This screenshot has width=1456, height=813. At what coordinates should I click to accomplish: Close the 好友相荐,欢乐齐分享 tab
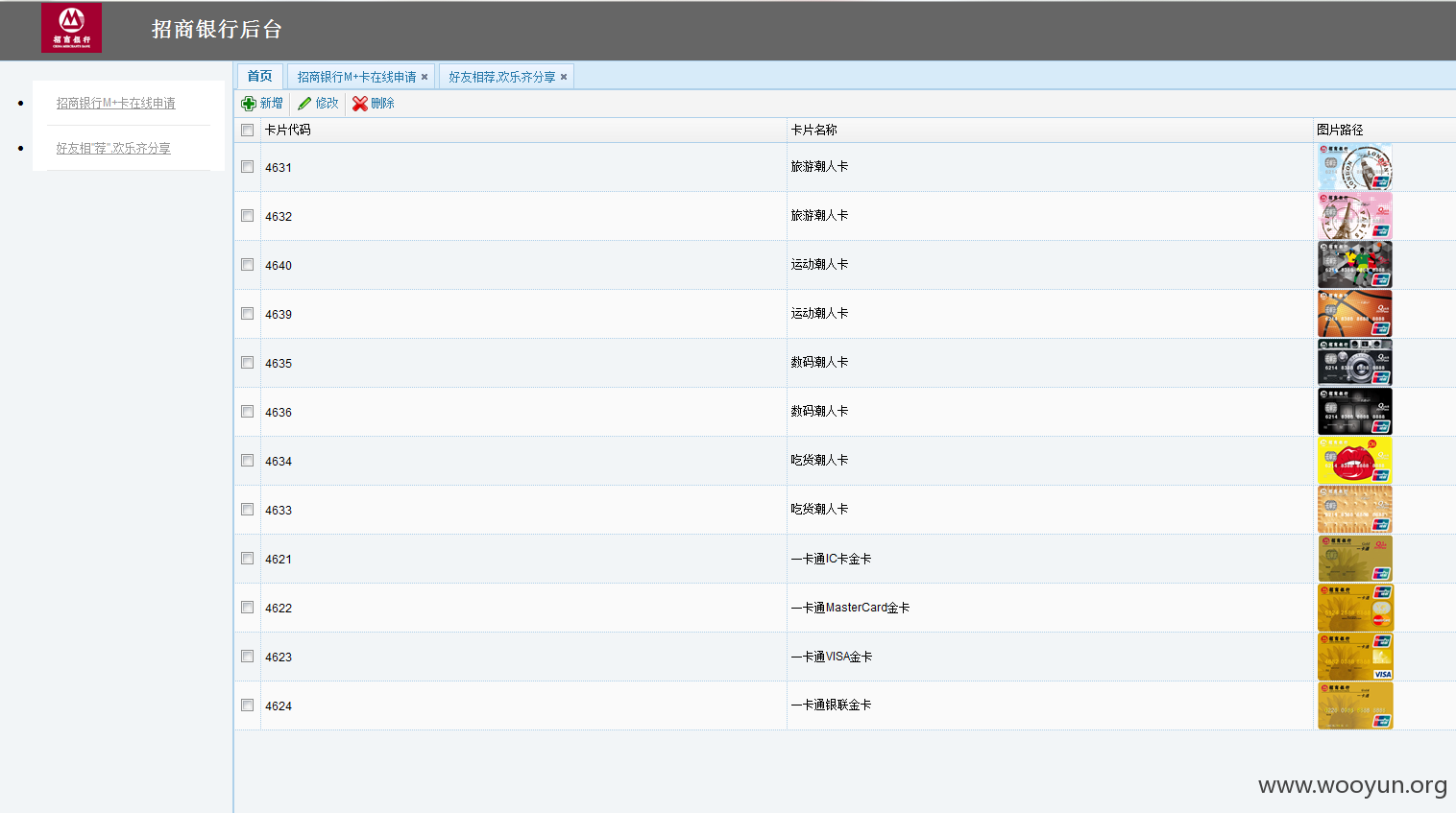(564, 77)
